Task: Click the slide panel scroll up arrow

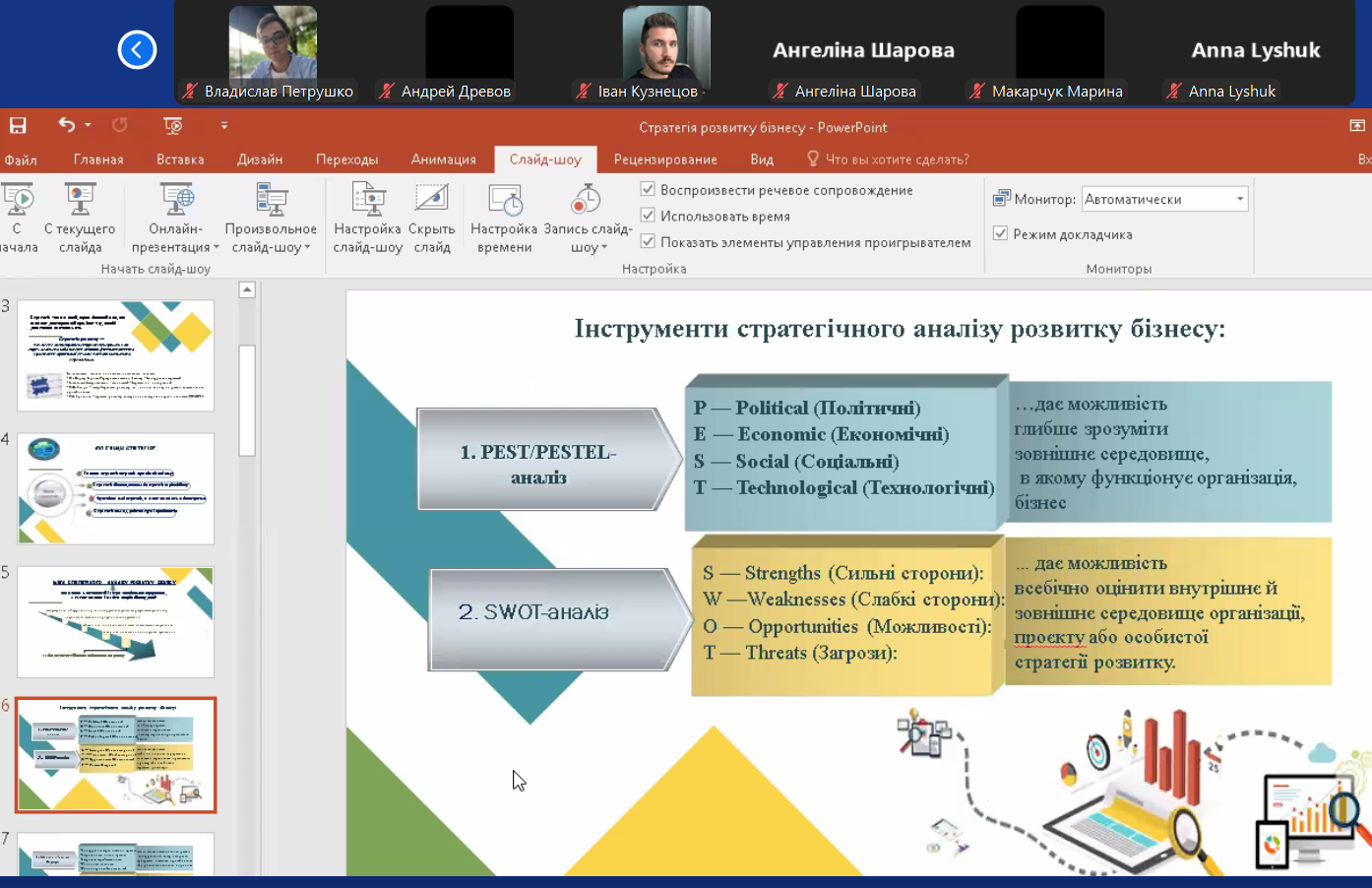Action: coord(247,289)
